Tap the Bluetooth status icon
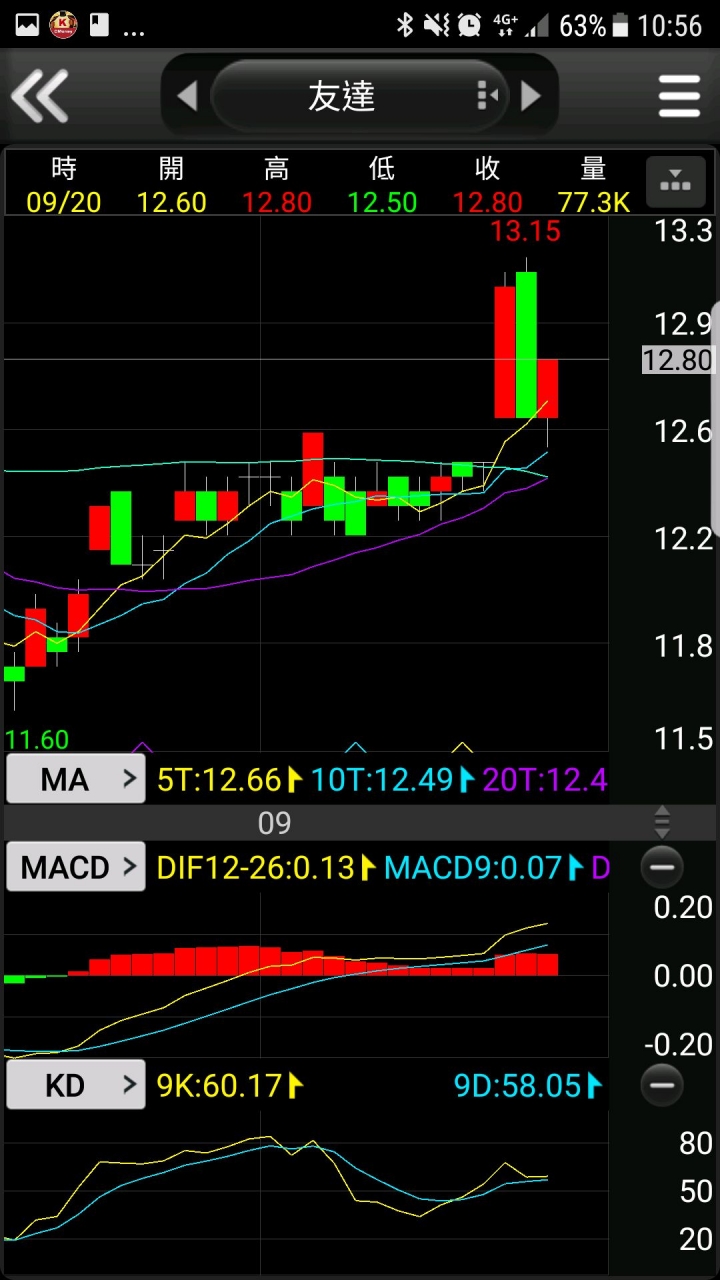This screenshot has width=720, height=1280. click(x=405, y=25)
